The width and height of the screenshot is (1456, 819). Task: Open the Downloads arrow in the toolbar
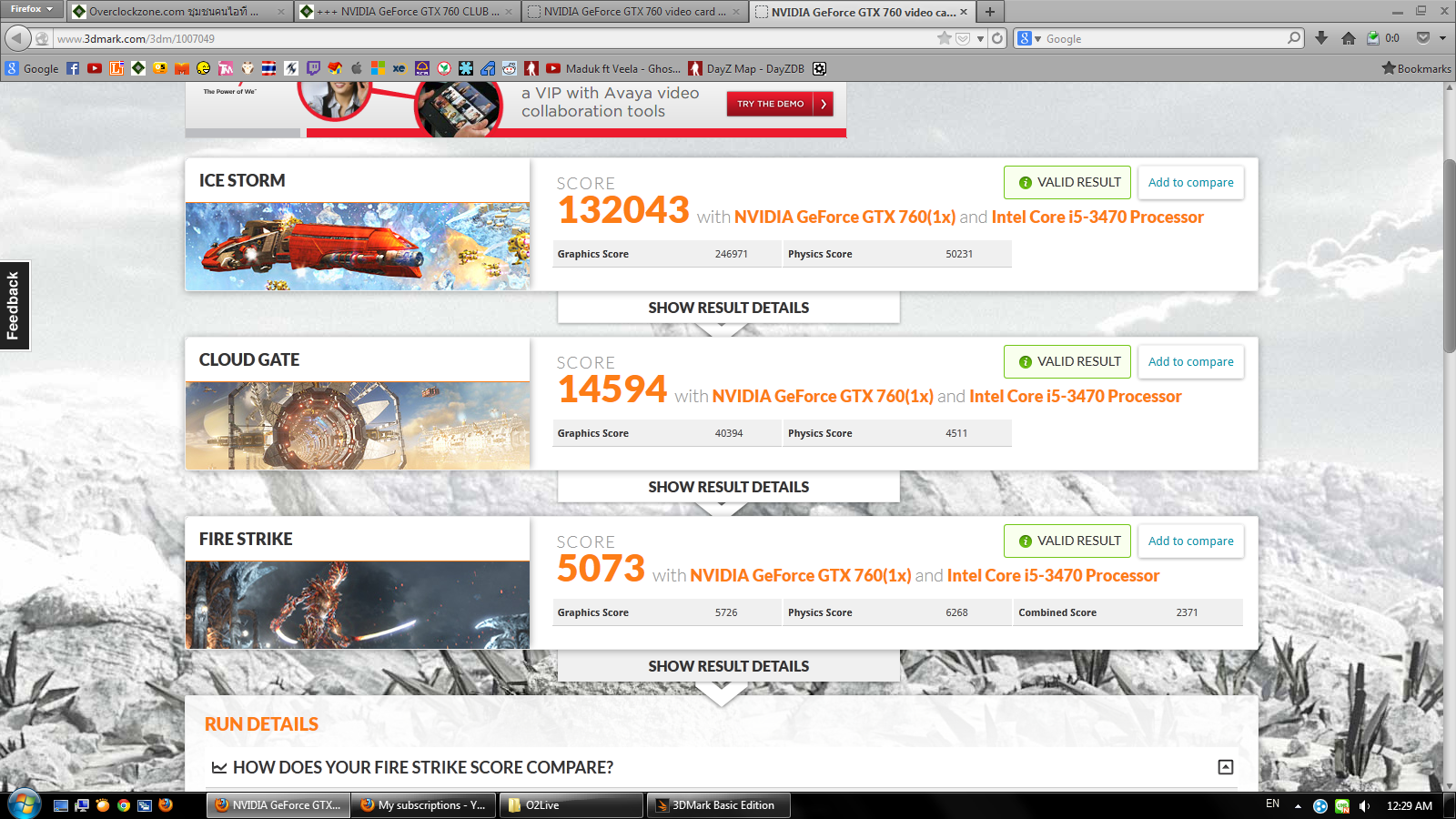1321,38
